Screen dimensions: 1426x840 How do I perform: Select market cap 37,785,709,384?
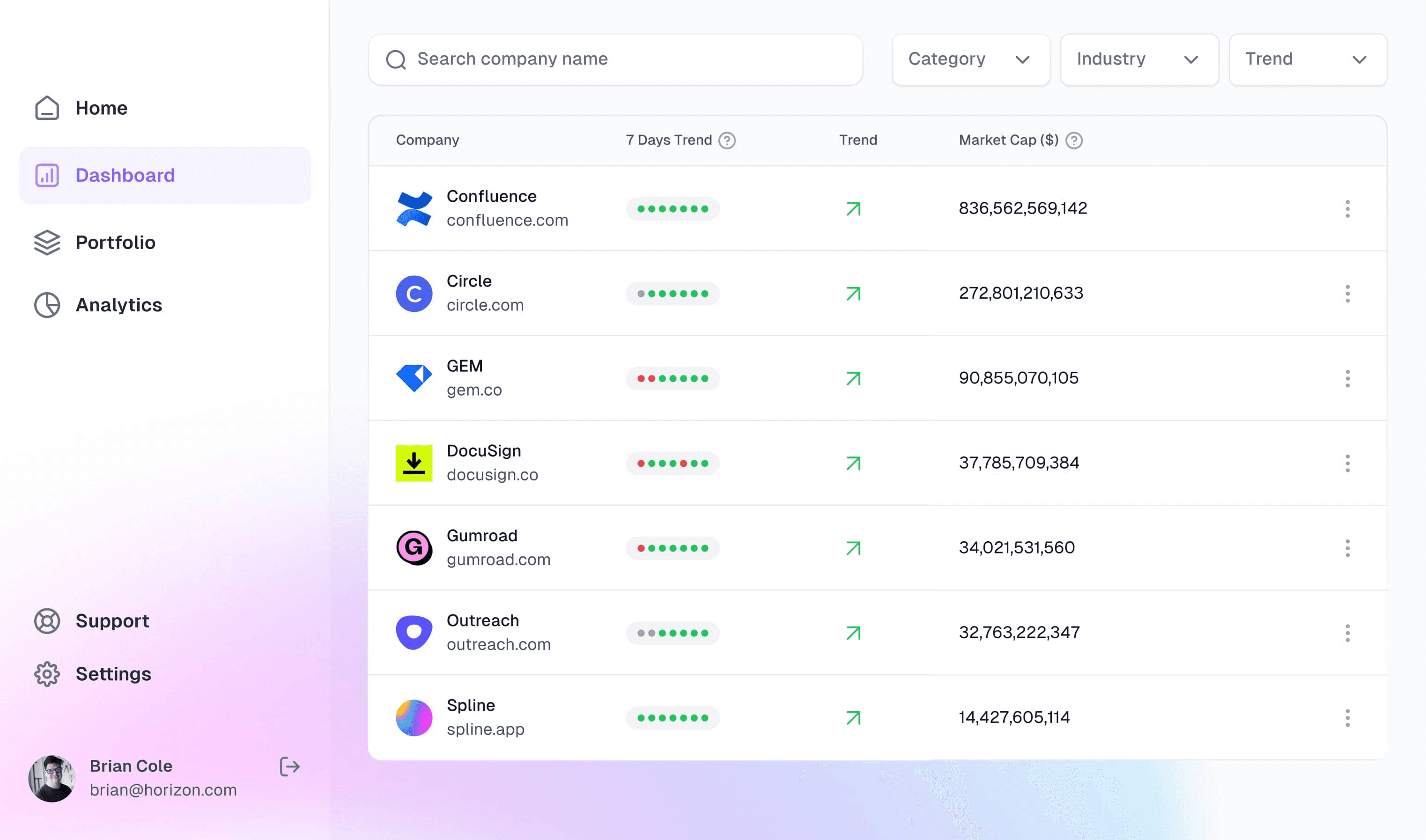pyautogui.click(x=1019, y=463)
